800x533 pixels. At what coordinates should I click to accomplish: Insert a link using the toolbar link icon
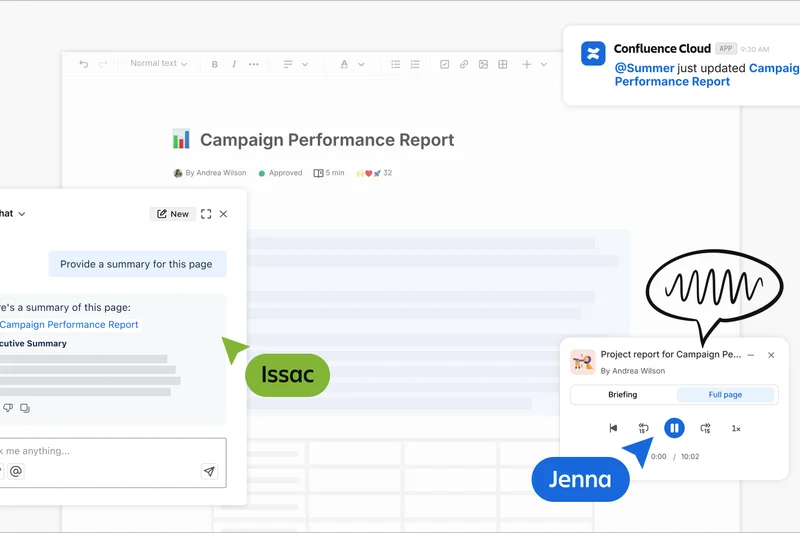coord(464,64)
